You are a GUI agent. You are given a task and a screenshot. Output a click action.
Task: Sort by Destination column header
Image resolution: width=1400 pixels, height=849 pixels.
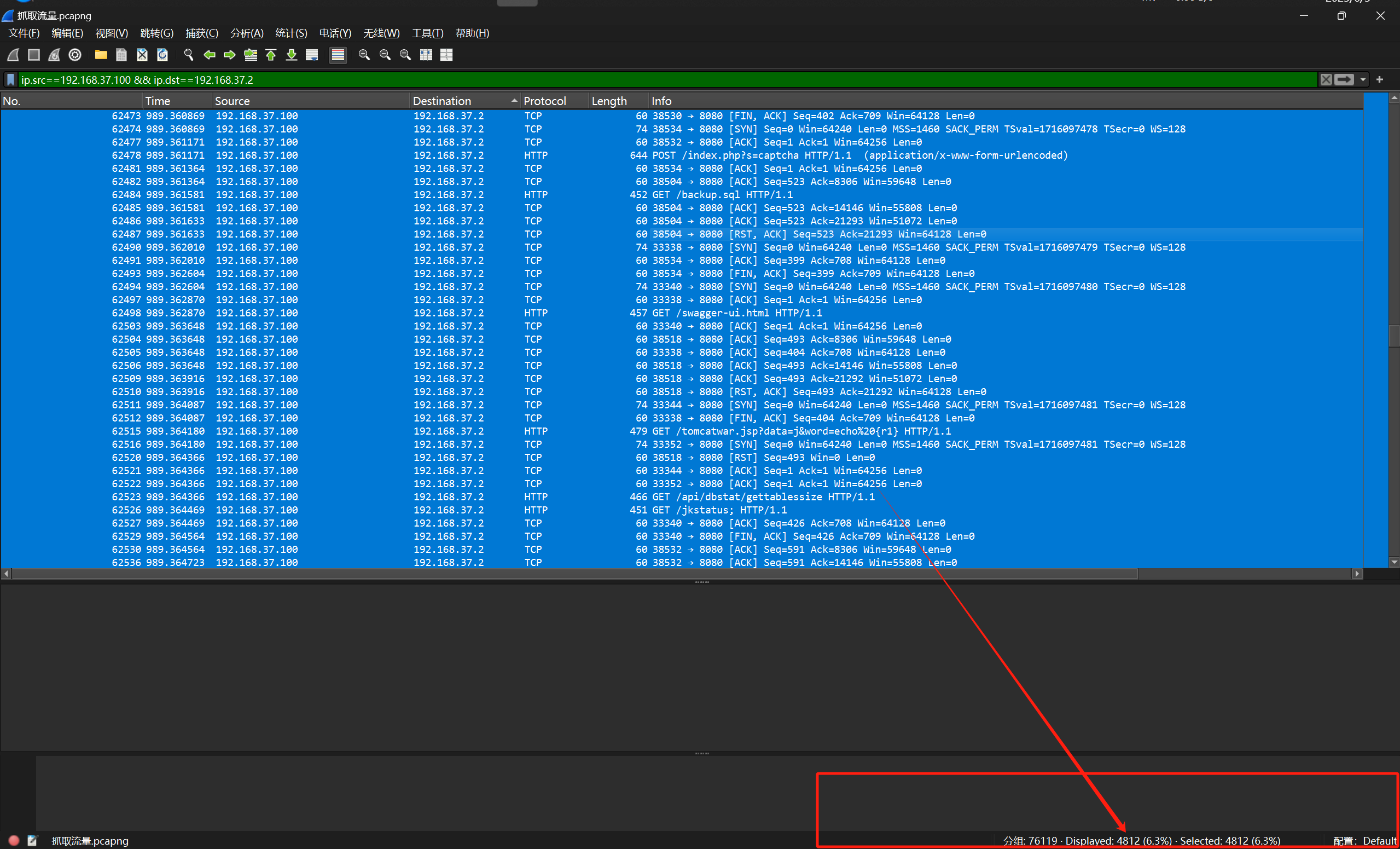[x=442, y=101]
